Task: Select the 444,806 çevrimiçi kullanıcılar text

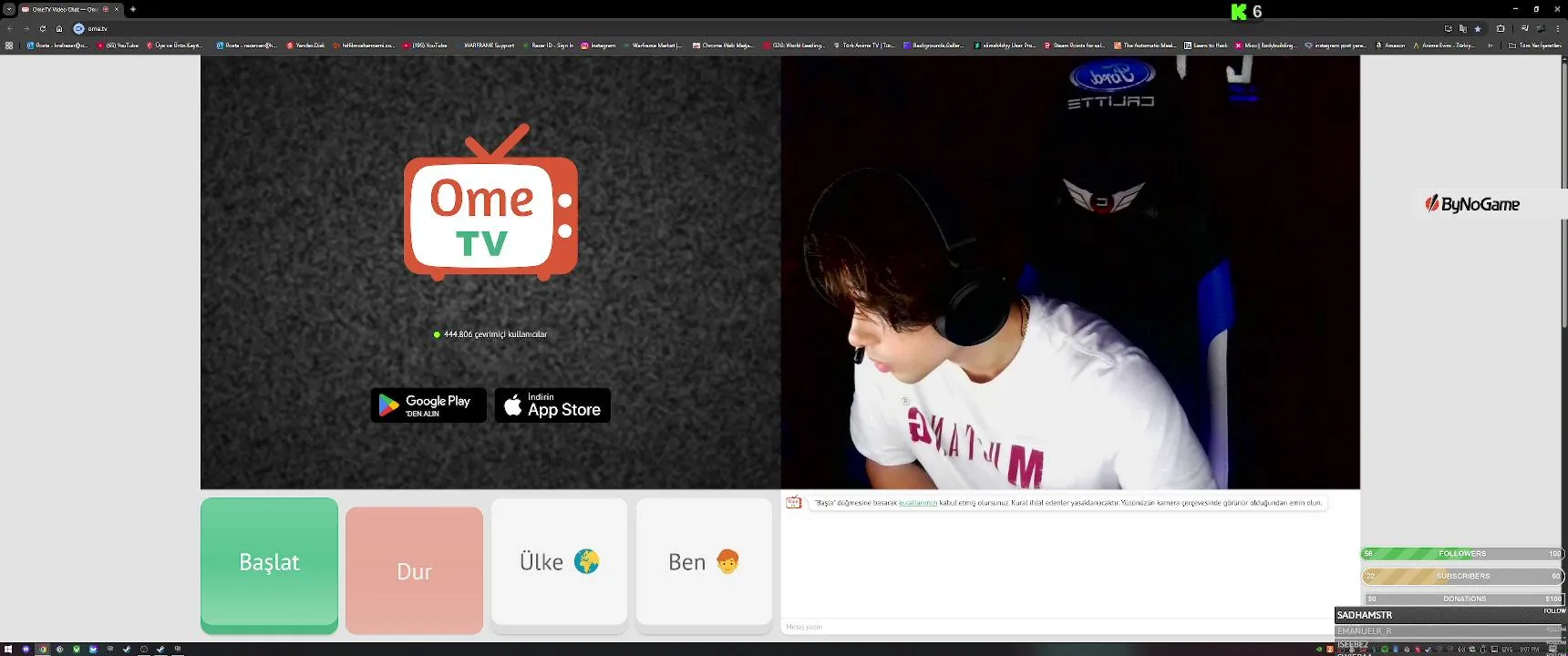Action: (495, 334)
